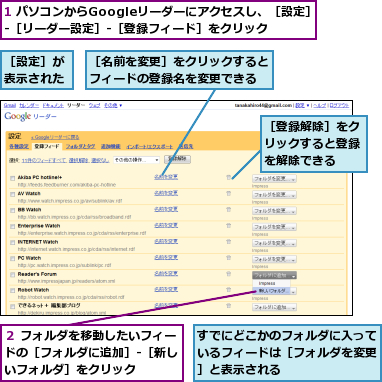Check the できるネット+ 編集部ブログ checkbox
The width and height of the screenshot is (382, 382).
[x=12, y=306]
